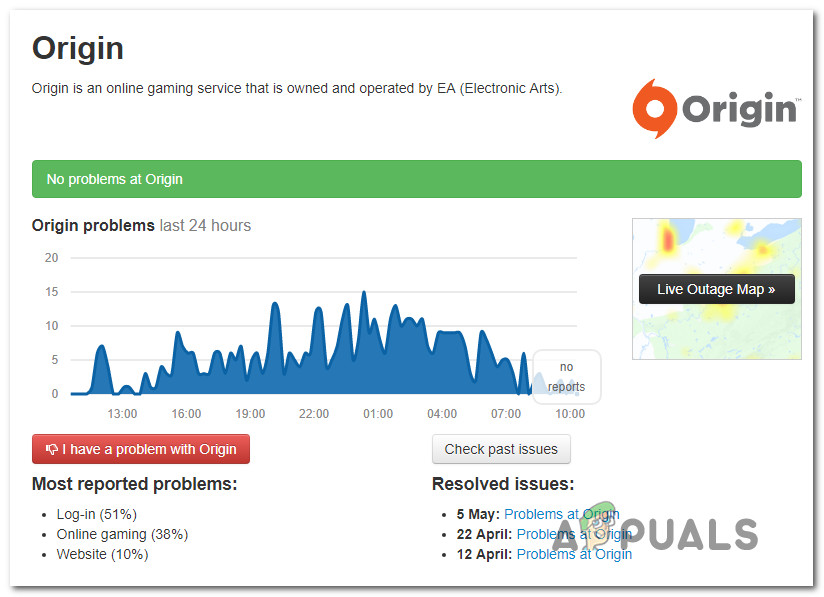This screenshot has width=824, height=597.
Task: Click the 10:00 time label on chart
Action: (x=570, y=414)
